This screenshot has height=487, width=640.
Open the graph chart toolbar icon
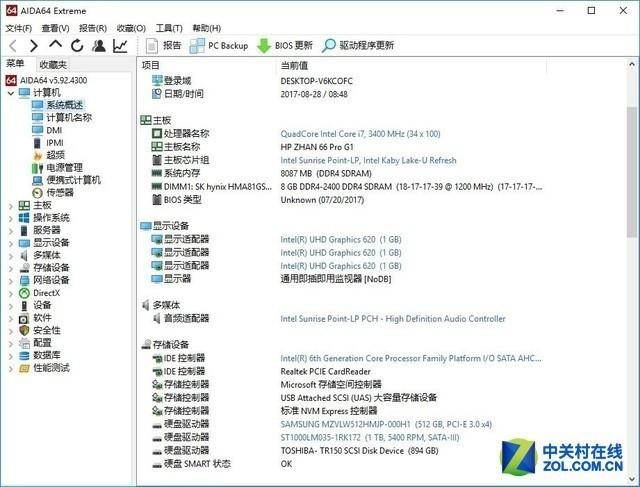pos(120,46)
